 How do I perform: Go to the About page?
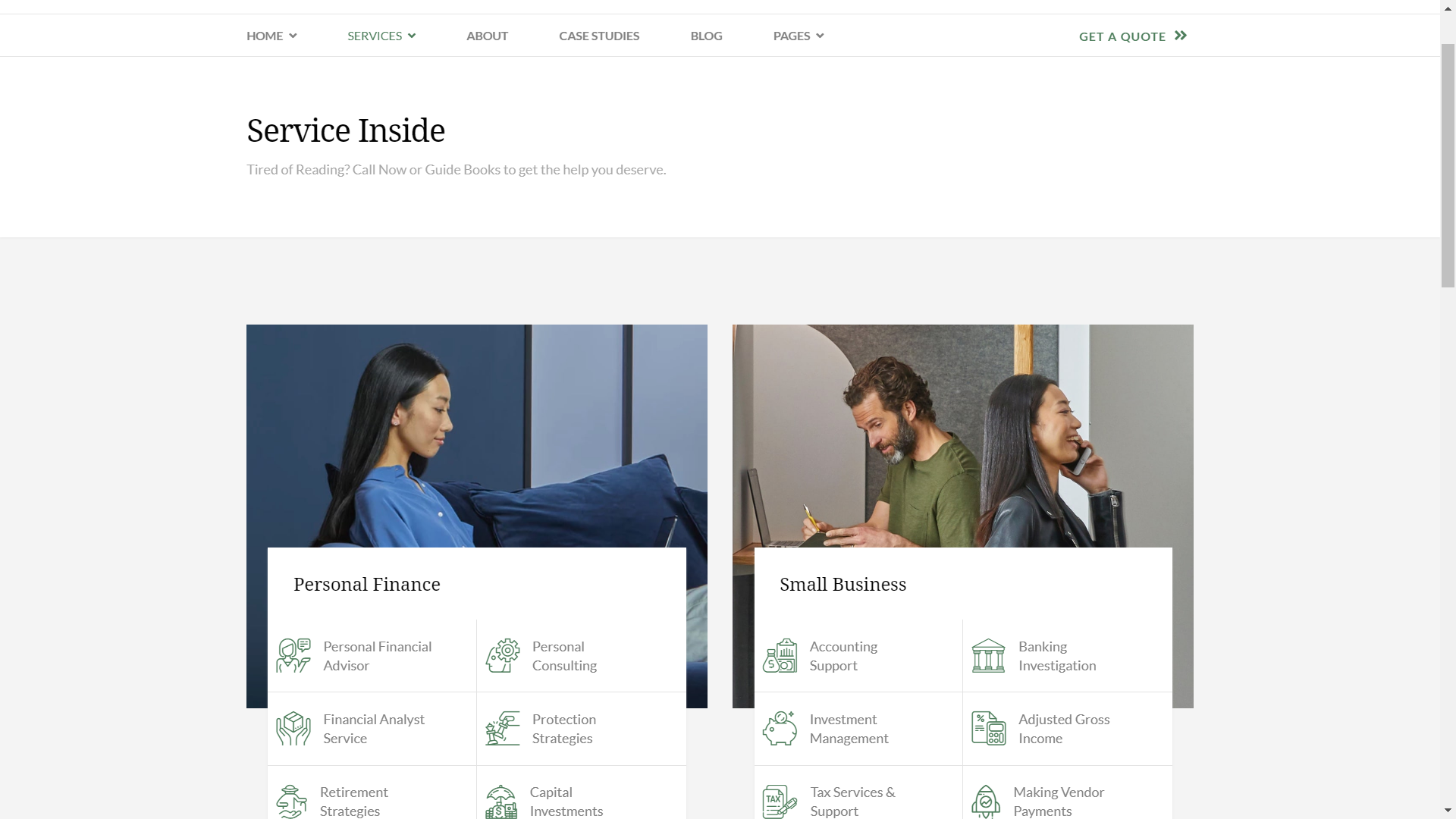487,36
